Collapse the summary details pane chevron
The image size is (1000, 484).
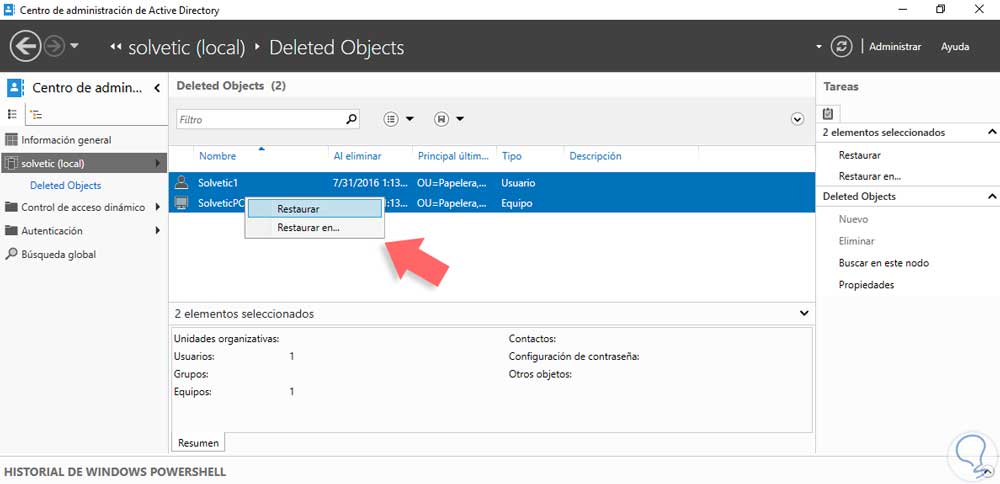pyautogui.click(x=805, y=313)
